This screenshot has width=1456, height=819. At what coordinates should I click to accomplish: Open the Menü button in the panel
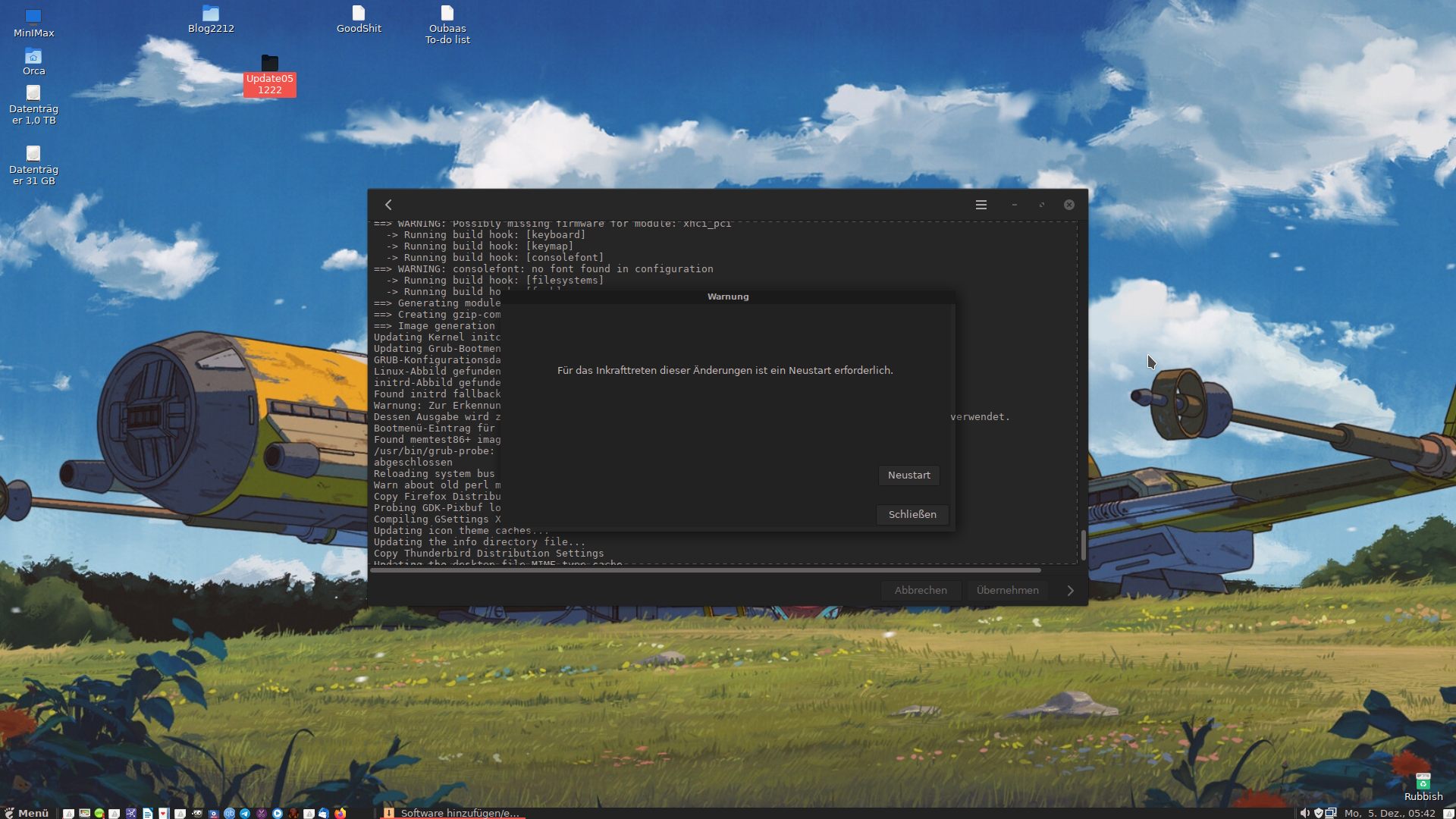[x=27, y=813]
